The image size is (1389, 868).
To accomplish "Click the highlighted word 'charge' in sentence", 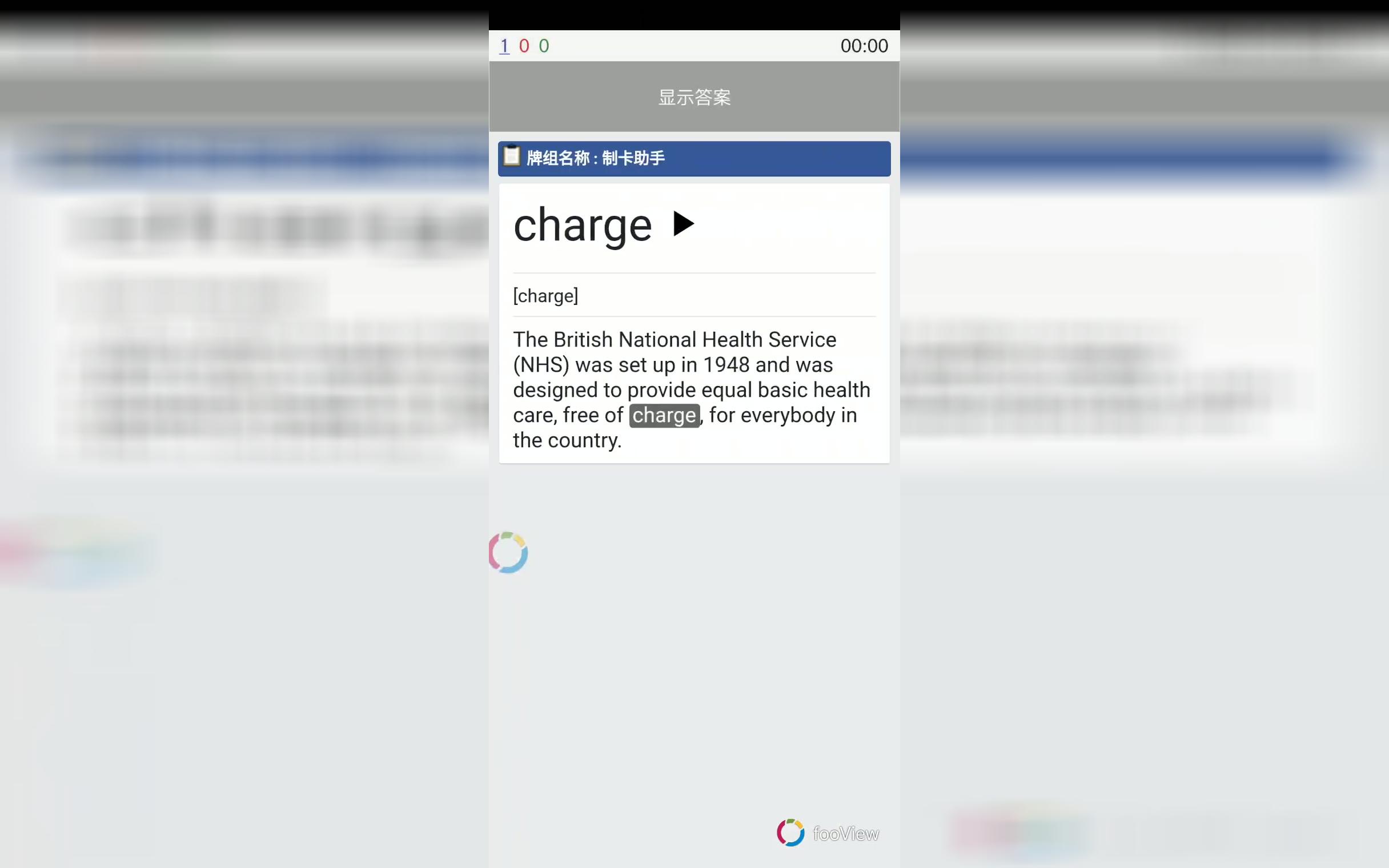I will pyautogui.click(x=663, y=415).
